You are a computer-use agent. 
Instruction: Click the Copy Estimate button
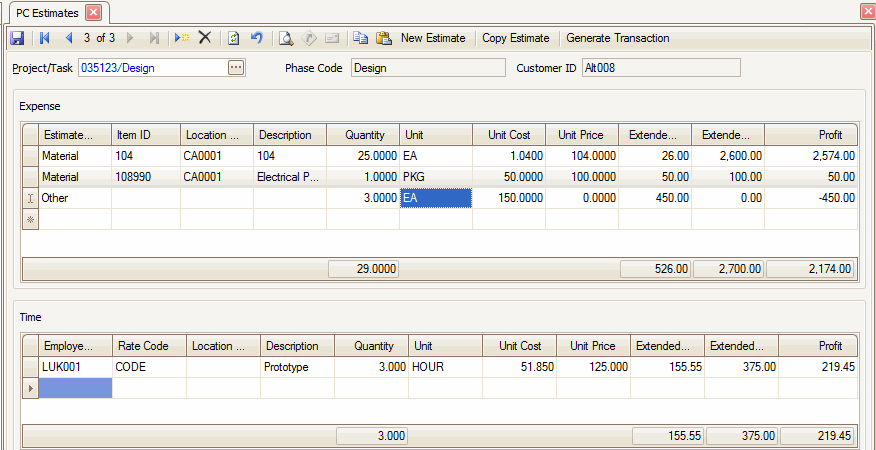(x=515, y=38)
